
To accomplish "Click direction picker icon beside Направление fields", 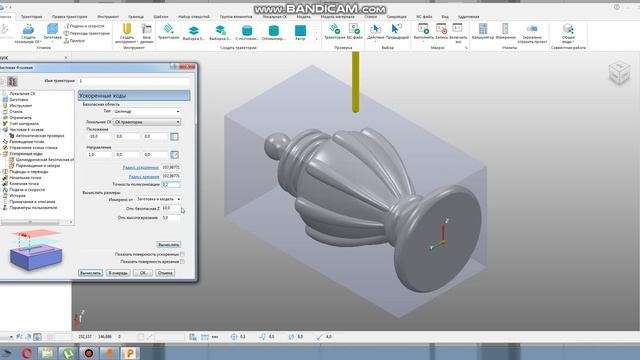I will pyautogui.click(x=174, y=155).
